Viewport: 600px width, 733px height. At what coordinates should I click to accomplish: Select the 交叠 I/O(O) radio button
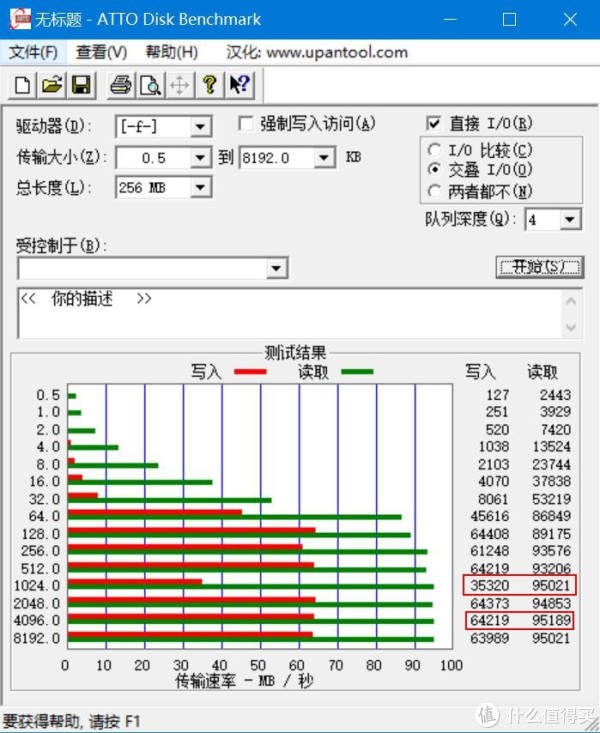coord(434,169)
